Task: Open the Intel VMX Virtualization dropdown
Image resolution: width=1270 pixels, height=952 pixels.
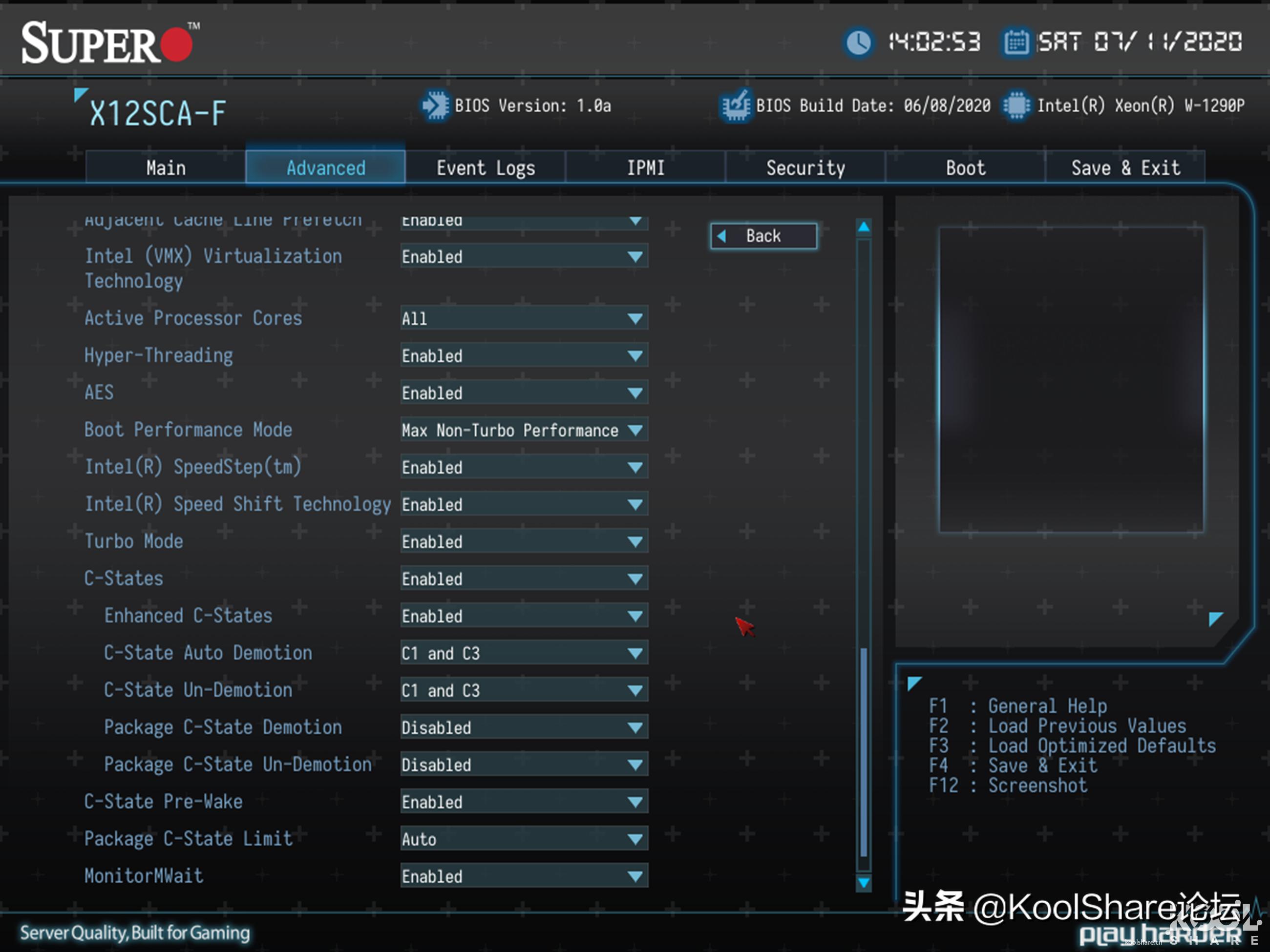Action: (524, 256)
